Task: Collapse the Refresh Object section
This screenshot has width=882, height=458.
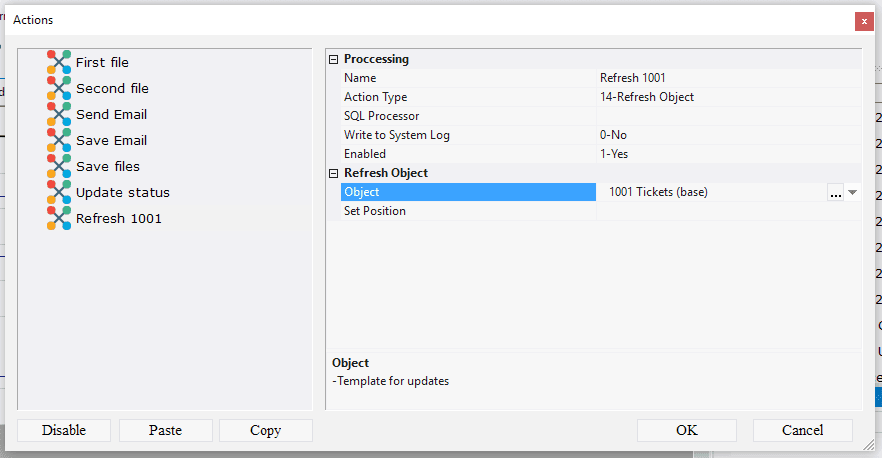Action: click(334, 173)
